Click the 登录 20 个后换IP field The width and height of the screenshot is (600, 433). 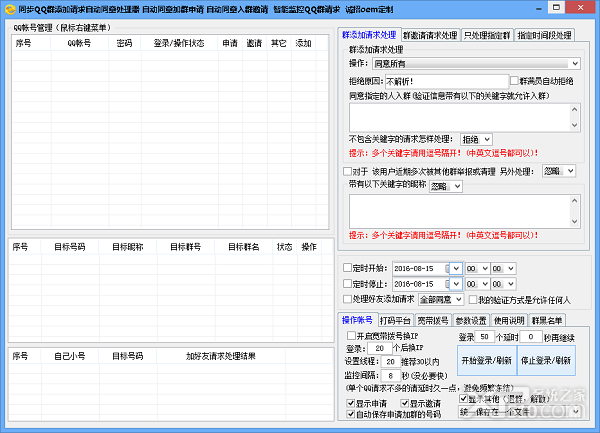point(380,348)
